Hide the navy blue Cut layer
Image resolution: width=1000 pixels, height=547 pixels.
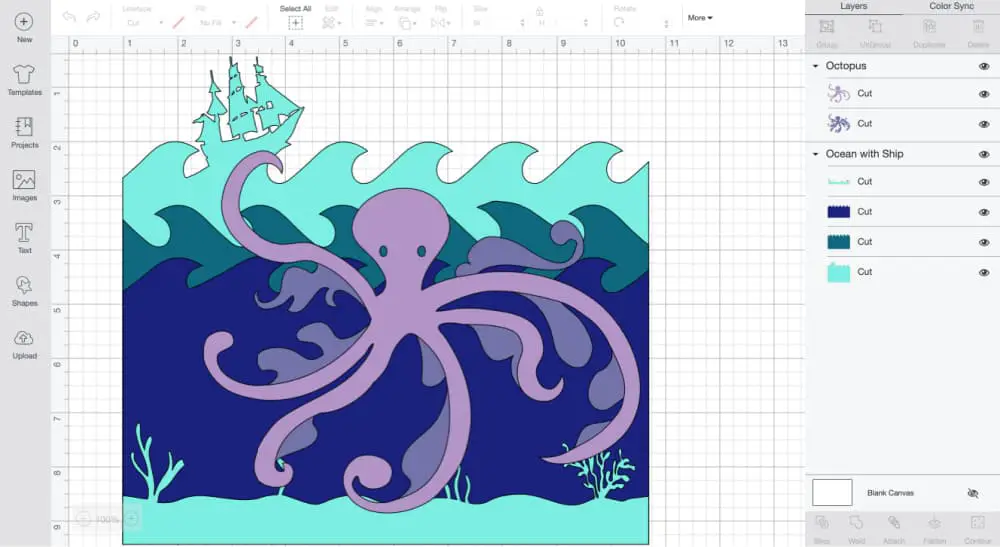[984, 212]
